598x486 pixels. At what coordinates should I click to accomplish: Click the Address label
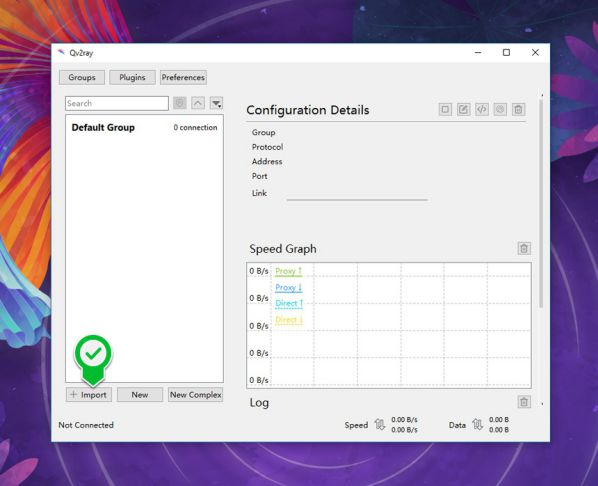point(267,161)
